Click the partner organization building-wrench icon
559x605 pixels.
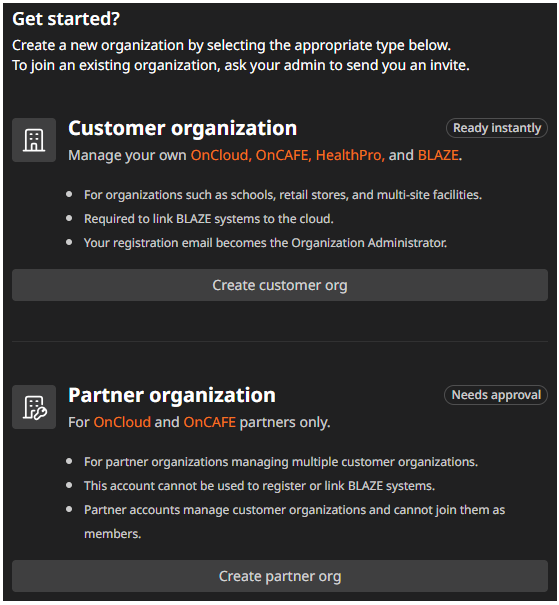coord(34,407)
